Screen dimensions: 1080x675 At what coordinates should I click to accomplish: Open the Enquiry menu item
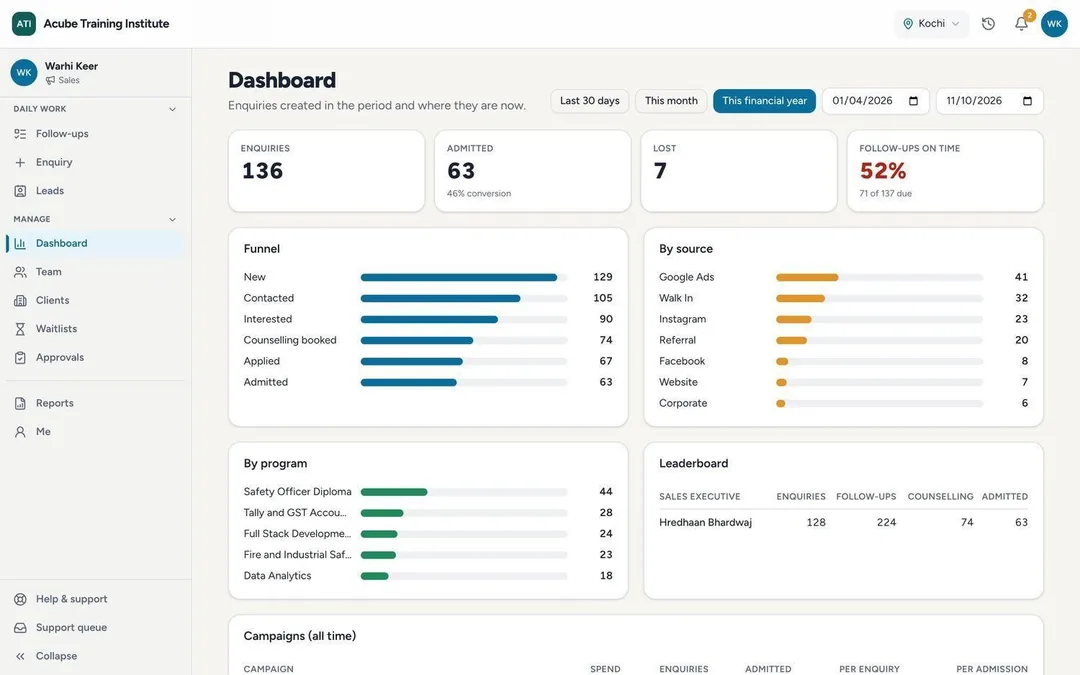click(x=95, y=162)
